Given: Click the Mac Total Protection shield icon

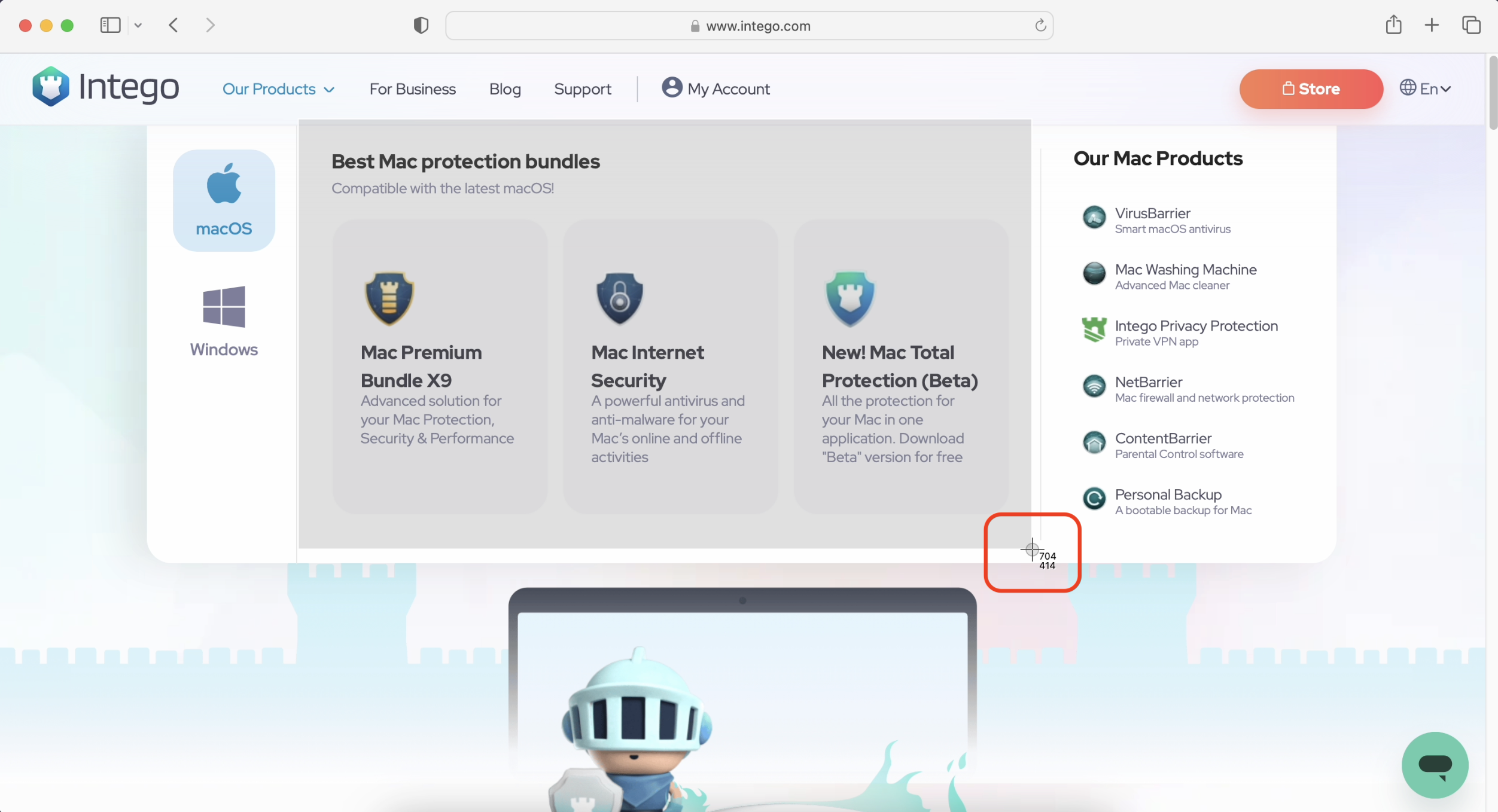Looking at the screenshot, I should coord(850,298).
